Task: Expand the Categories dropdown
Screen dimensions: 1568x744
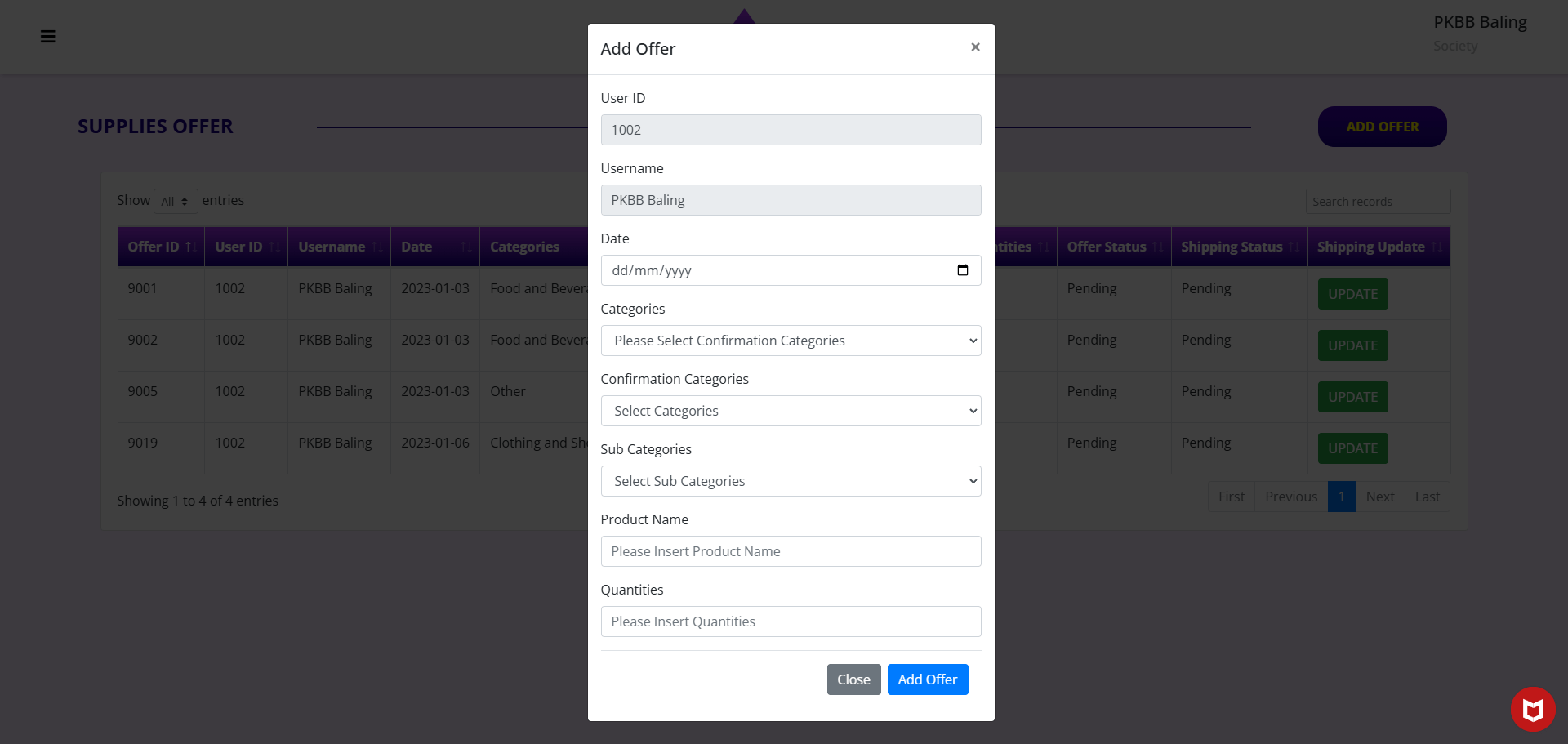Action: coord(790,341)
